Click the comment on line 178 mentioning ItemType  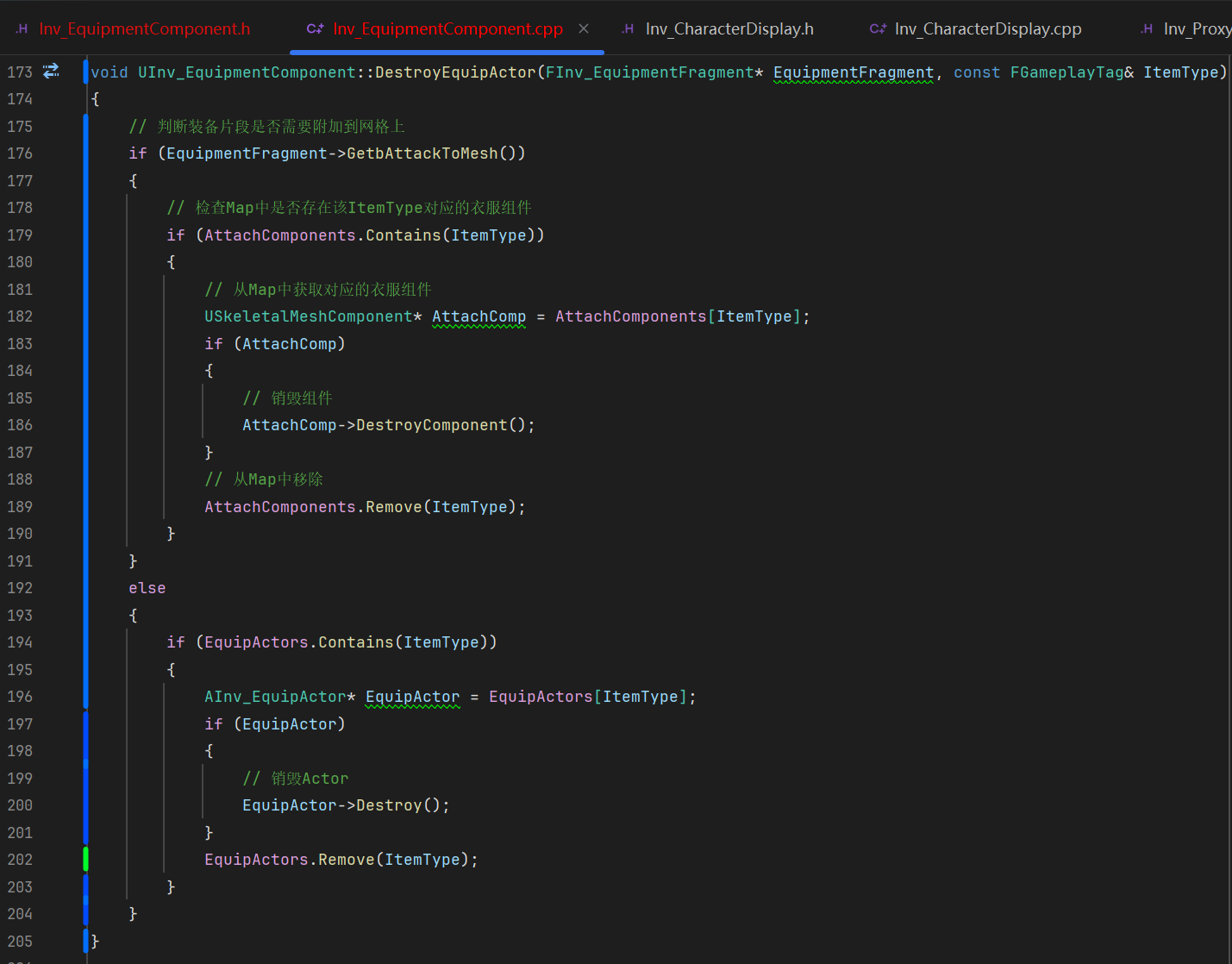click(349, 208)
